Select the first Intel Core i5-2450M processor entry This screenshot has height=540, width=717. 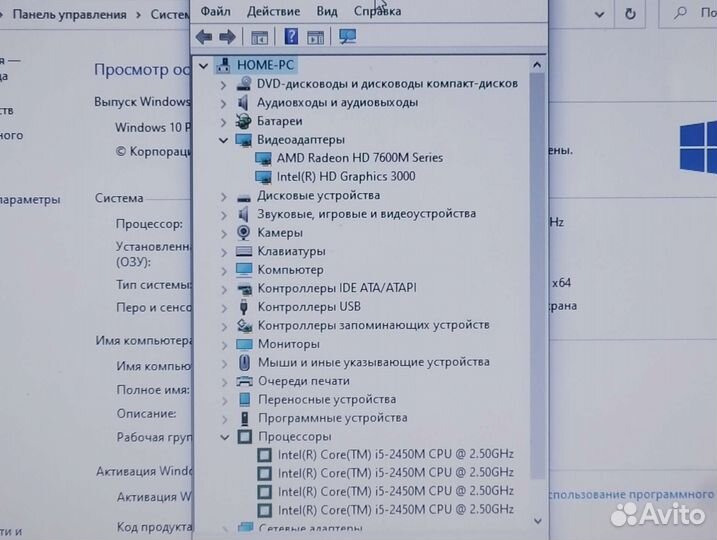coord(396,454)
